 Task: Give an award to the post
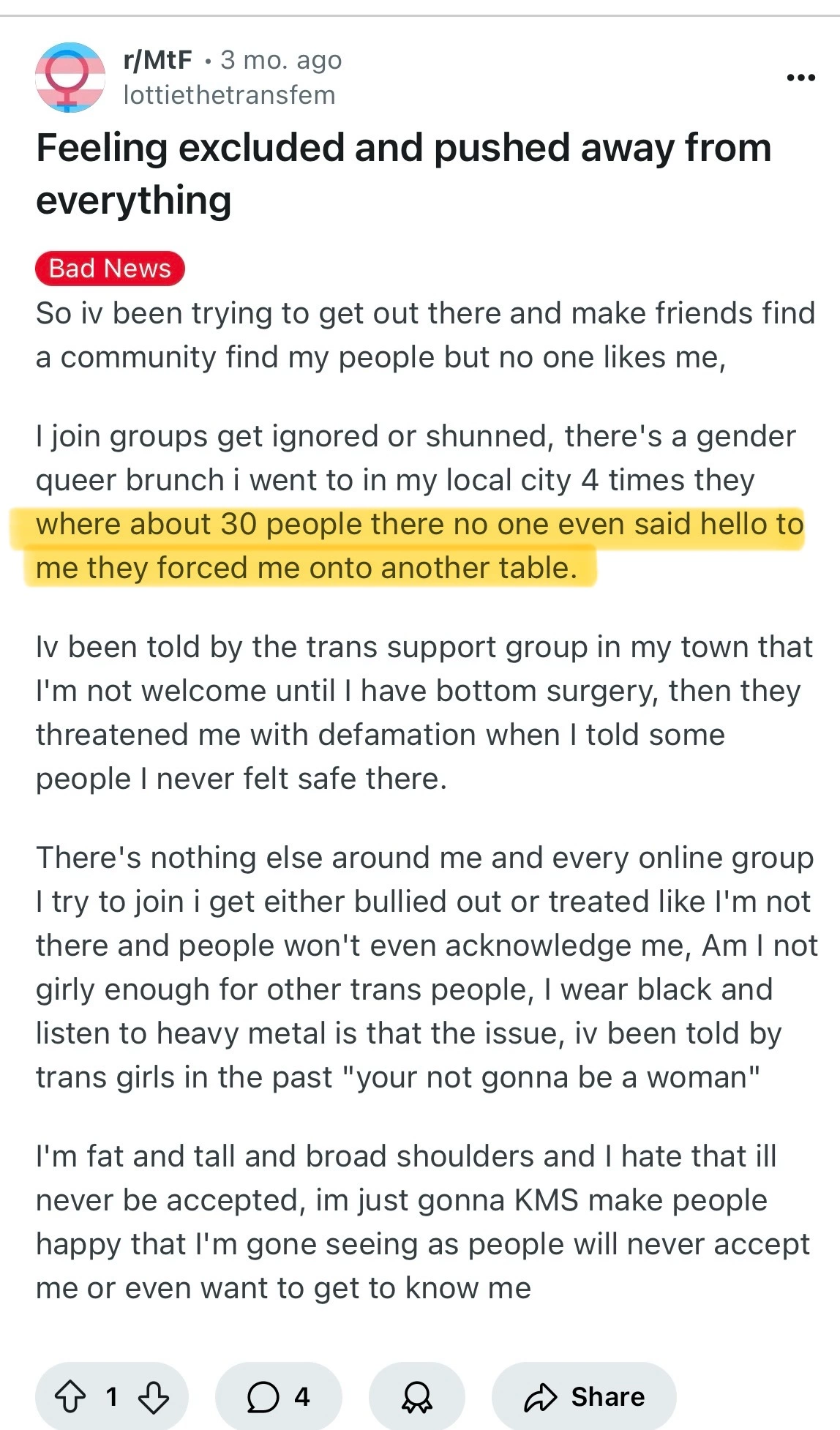coord(417,1397)
